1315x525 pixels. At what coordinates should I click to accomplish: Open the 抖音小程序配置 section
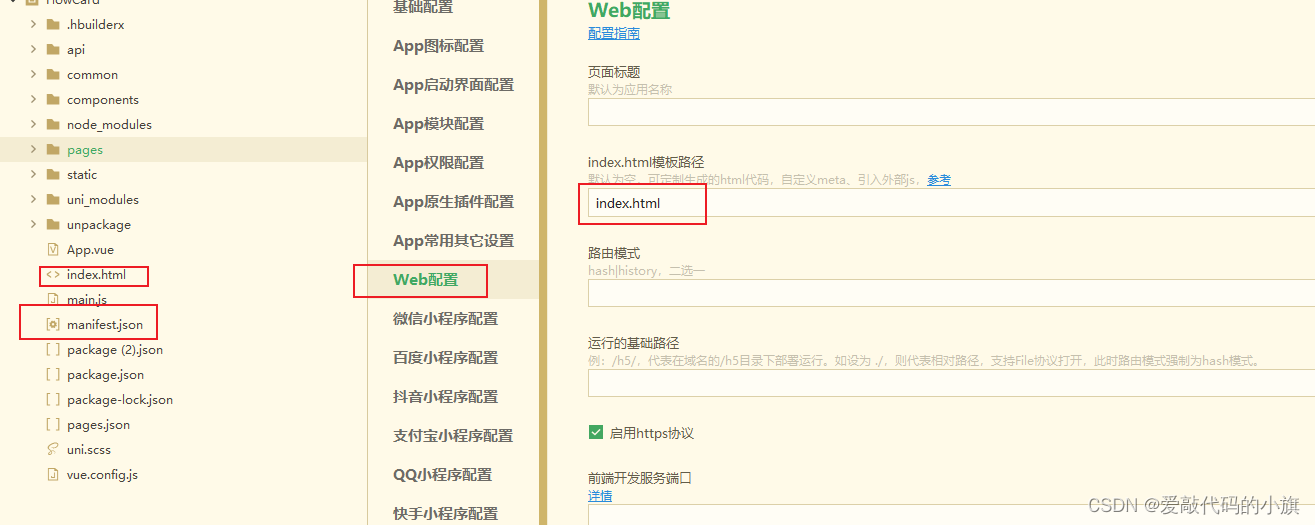(445, 397)
